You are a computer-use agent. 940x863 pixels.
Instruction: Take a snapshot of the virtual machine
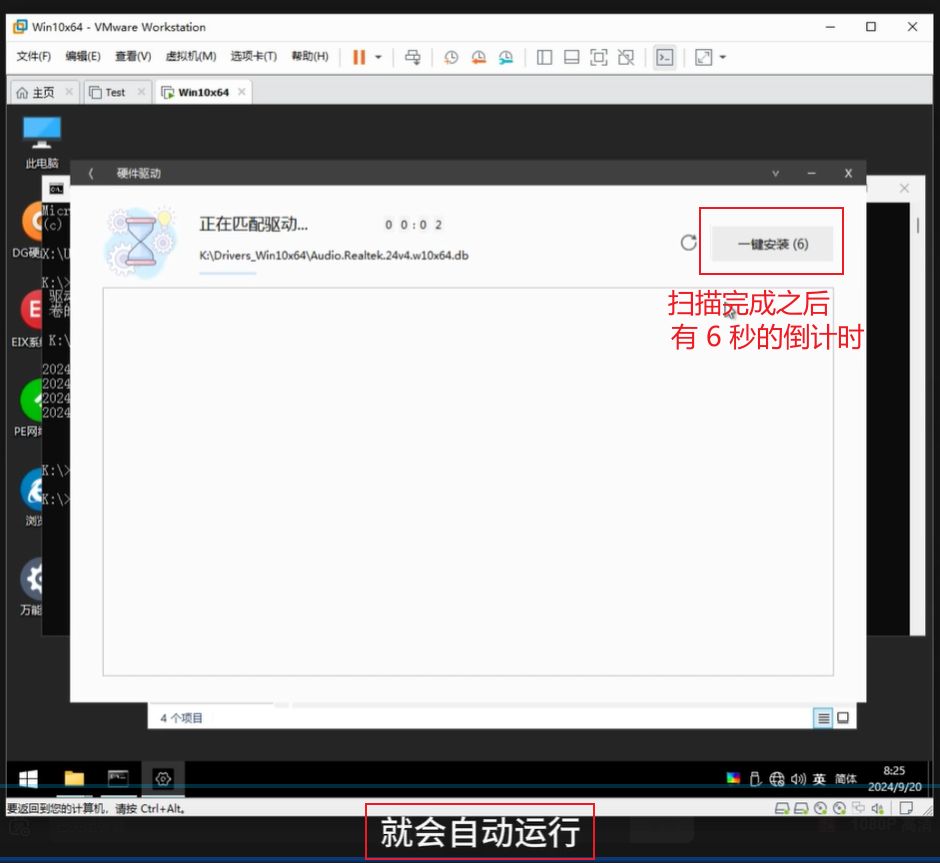click(x=451, y=57)
